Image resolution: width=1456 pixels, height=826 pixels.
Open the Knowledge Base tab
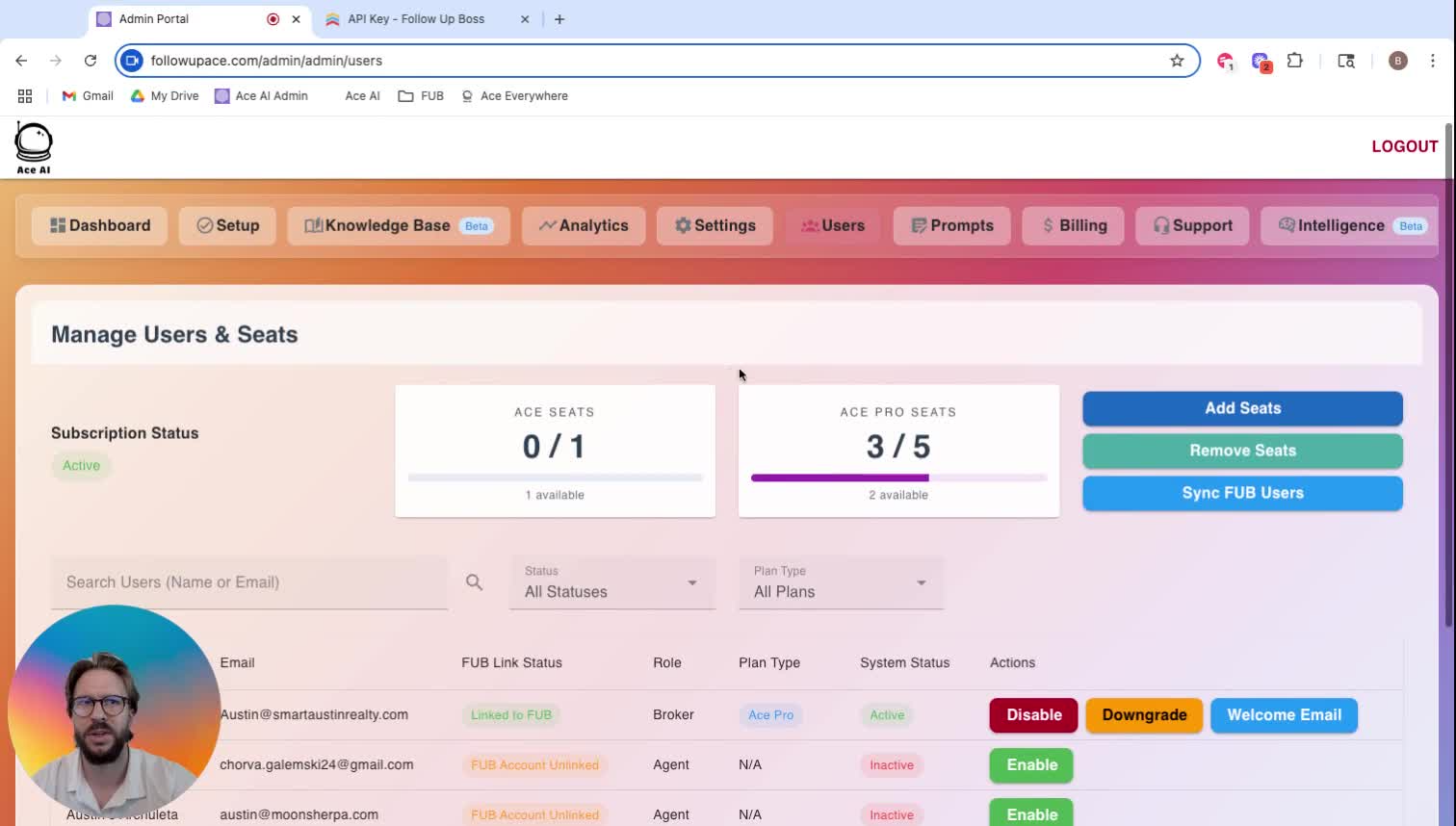tap(399, 225)
